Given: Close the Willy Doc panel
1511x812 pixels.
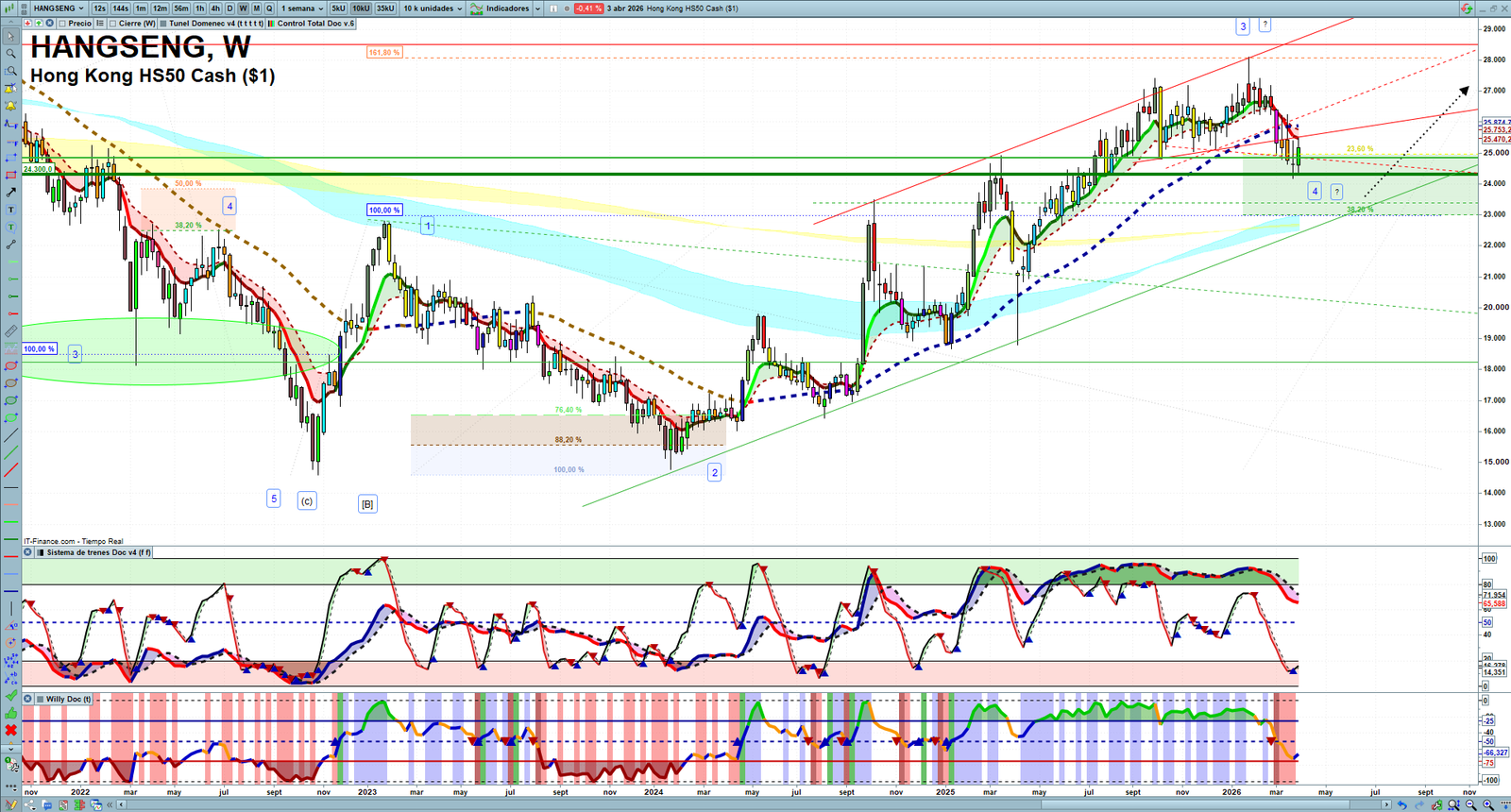Looking at the screenshot, I should tap(28, 700).
